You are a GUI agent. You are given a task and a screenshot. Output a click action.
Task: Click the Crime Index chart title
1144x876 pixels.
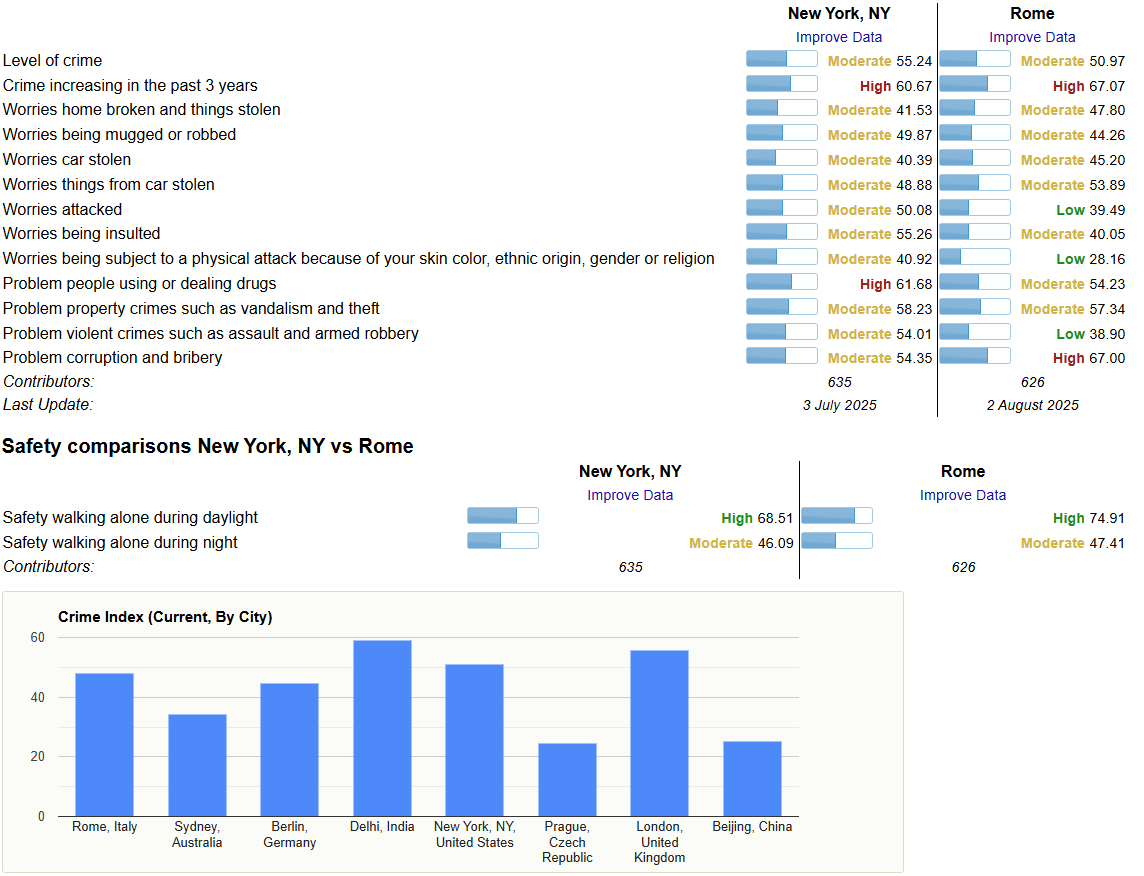tap(165, 617)
